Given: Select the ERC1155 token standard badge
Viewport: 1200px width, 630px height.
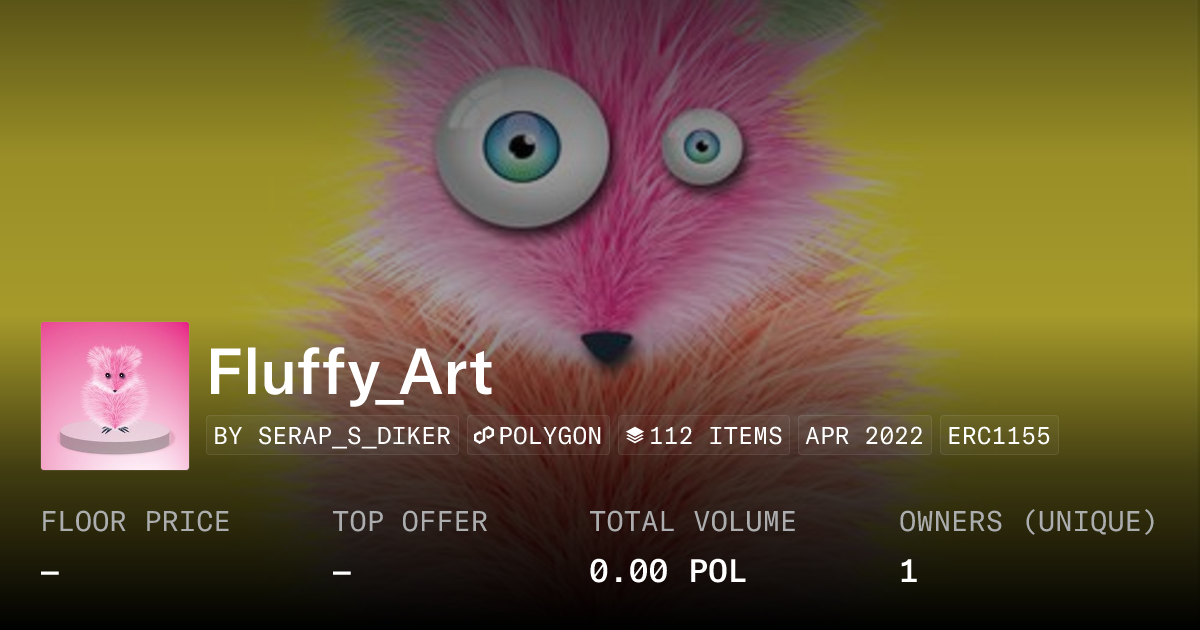Looking at the screenshot, I should coord(999,436).
